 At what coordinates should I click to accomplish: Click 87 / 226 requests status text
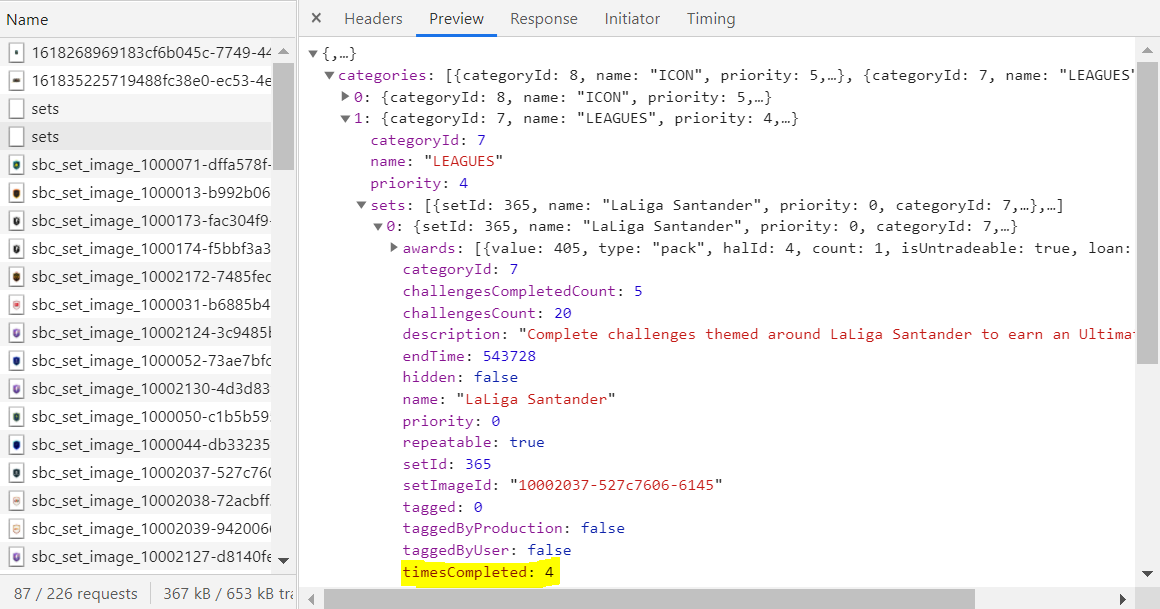[75, 593]
